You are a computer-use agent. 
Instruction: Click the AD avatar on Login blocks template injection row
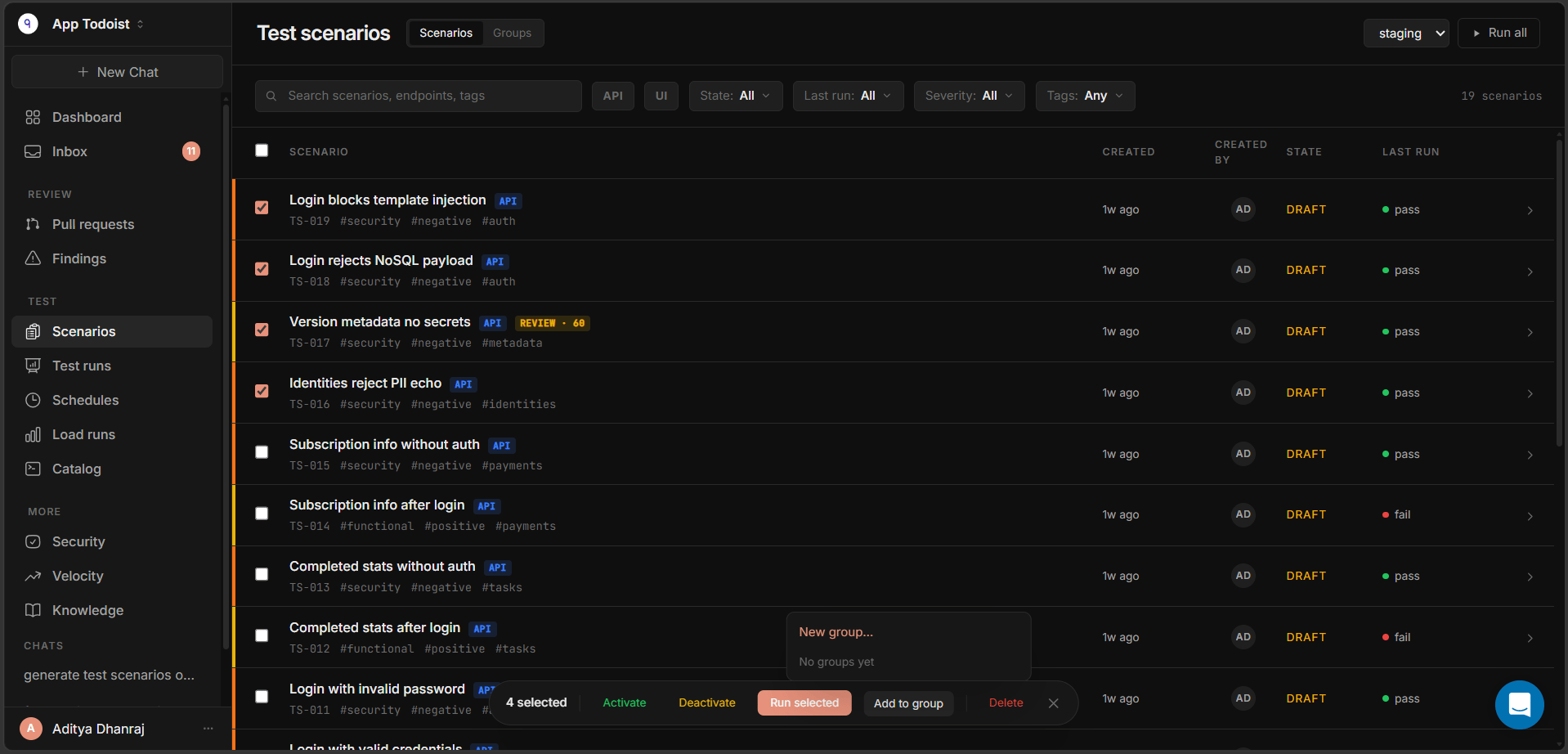tap(1243, 209)
